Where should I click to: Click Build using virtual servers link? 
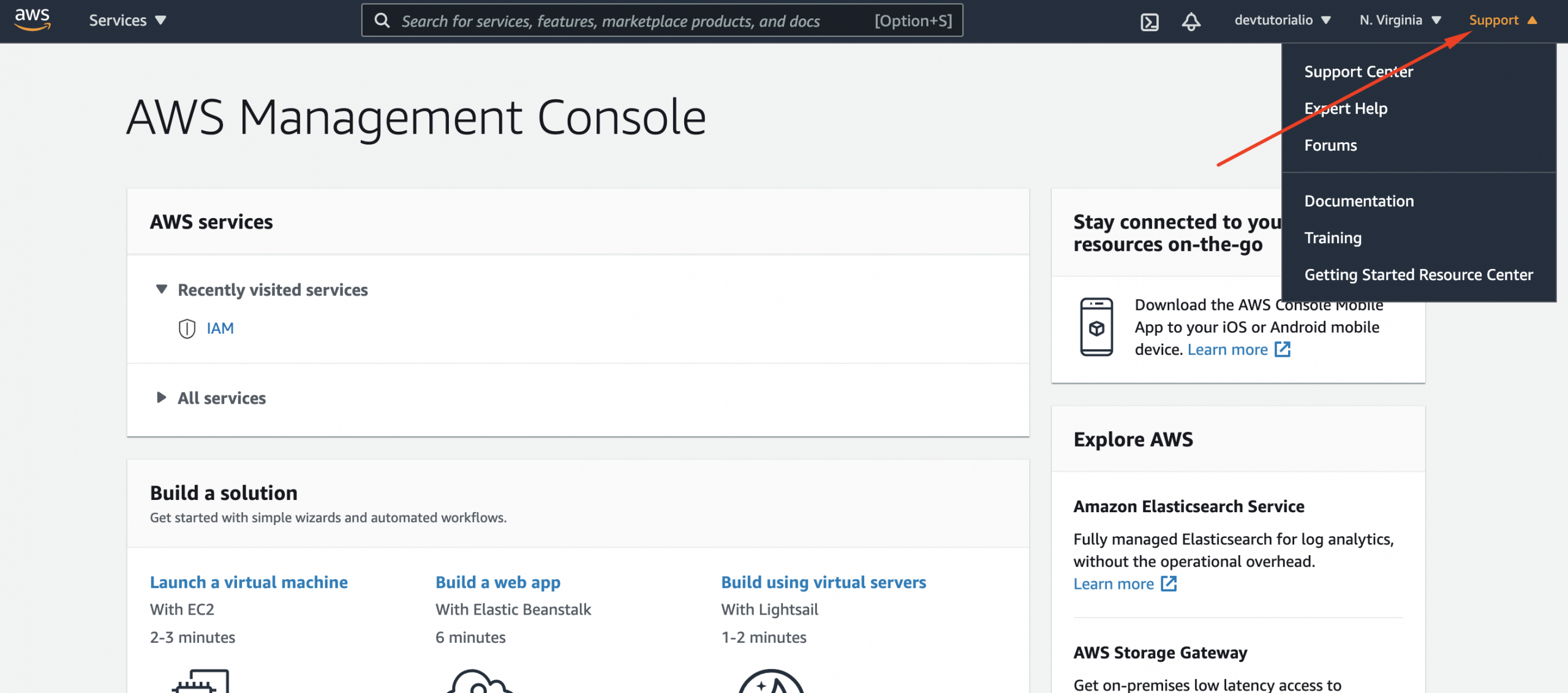(x=823, y=582)
